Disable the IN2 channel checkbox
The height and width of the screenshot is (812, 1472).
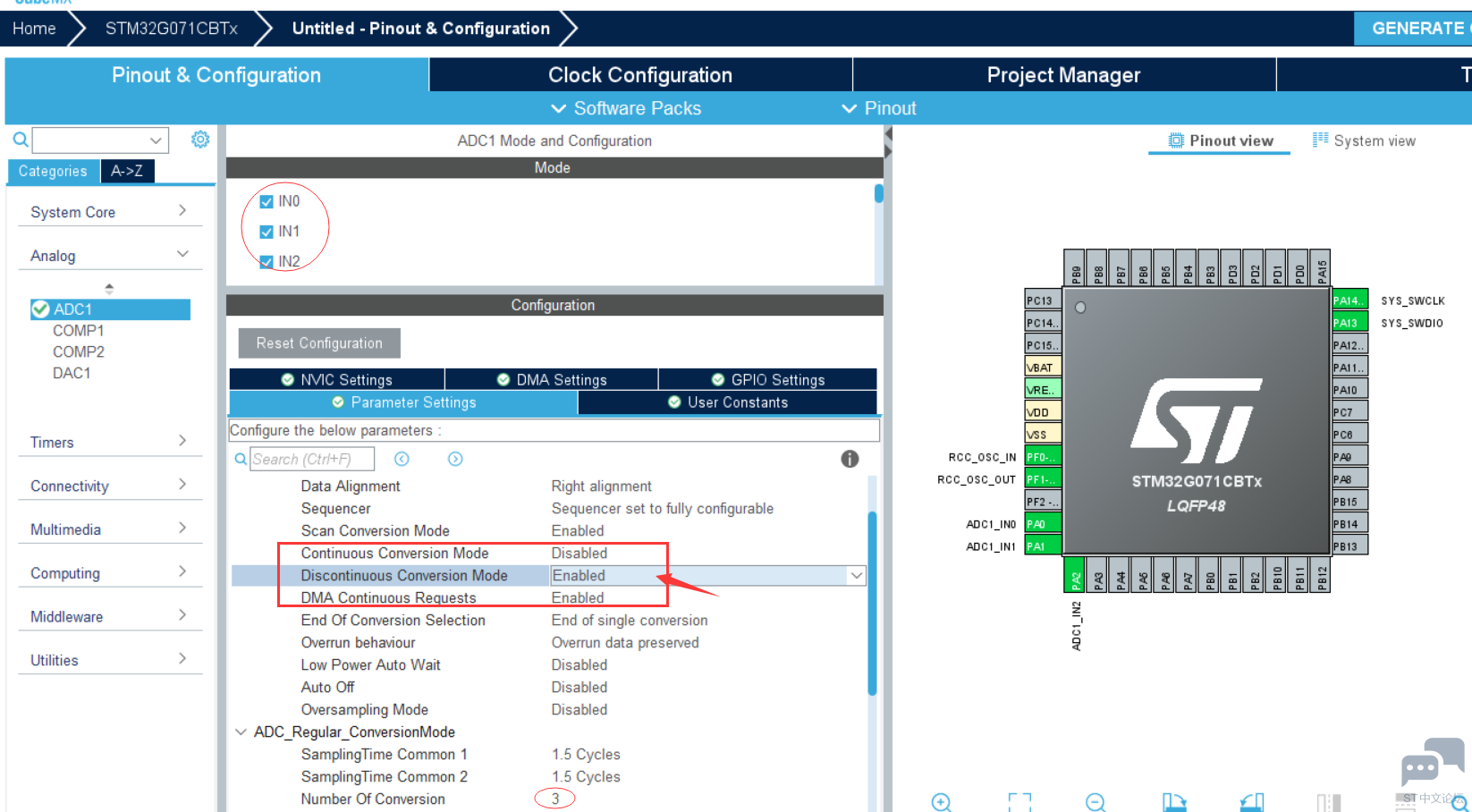click(266, 261)
